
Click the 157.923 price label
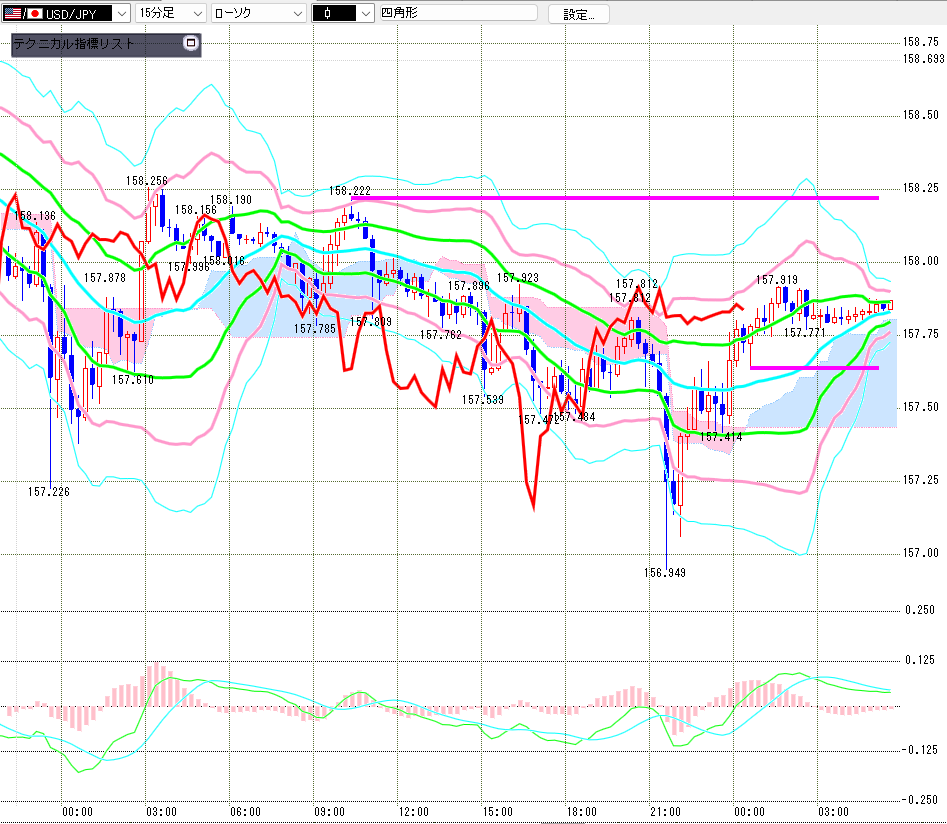518,278
